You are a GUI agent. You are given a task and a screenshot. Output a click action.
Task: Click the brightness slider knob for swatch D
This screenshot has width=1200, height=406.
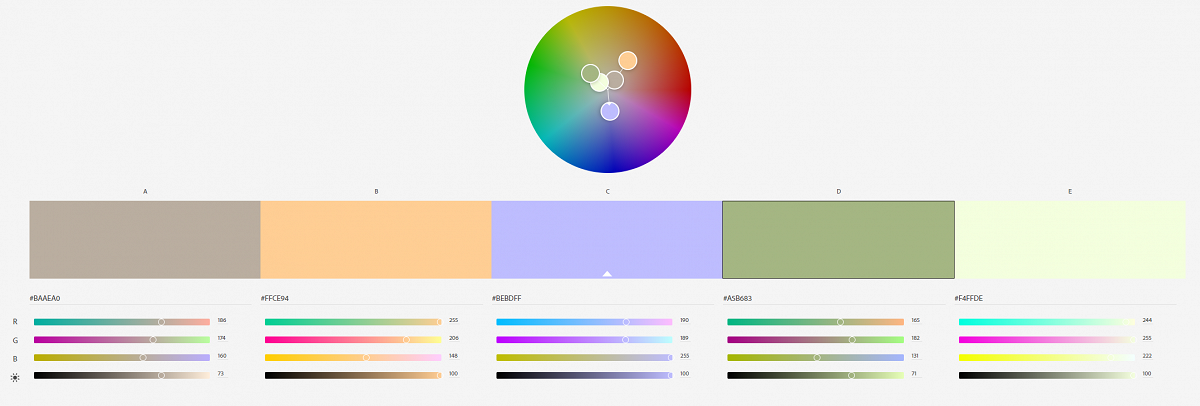(x=851, y=376)
